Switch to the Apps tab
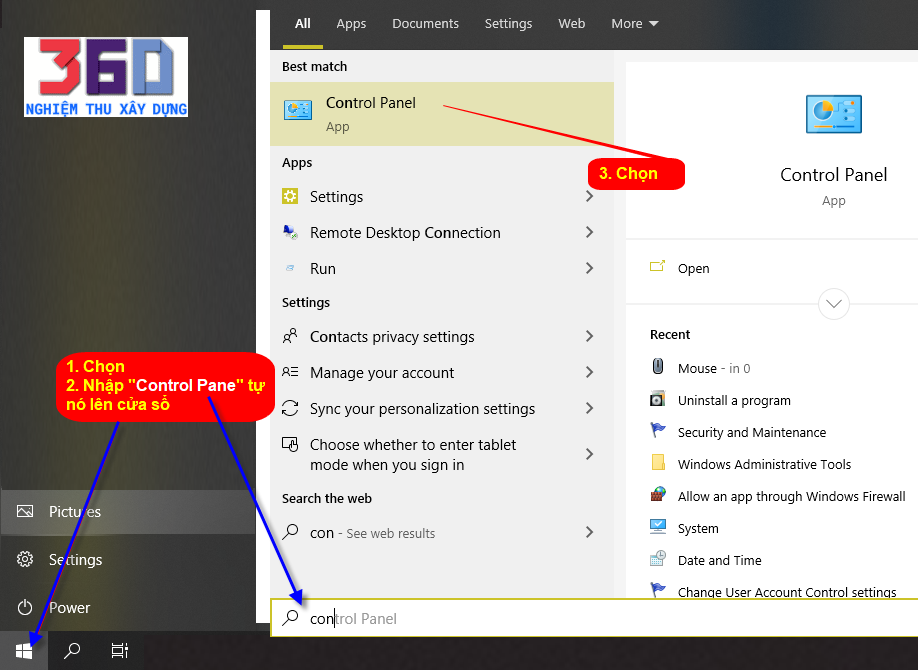This screenshot has width=918, height=670. click(x=351, y=24)
